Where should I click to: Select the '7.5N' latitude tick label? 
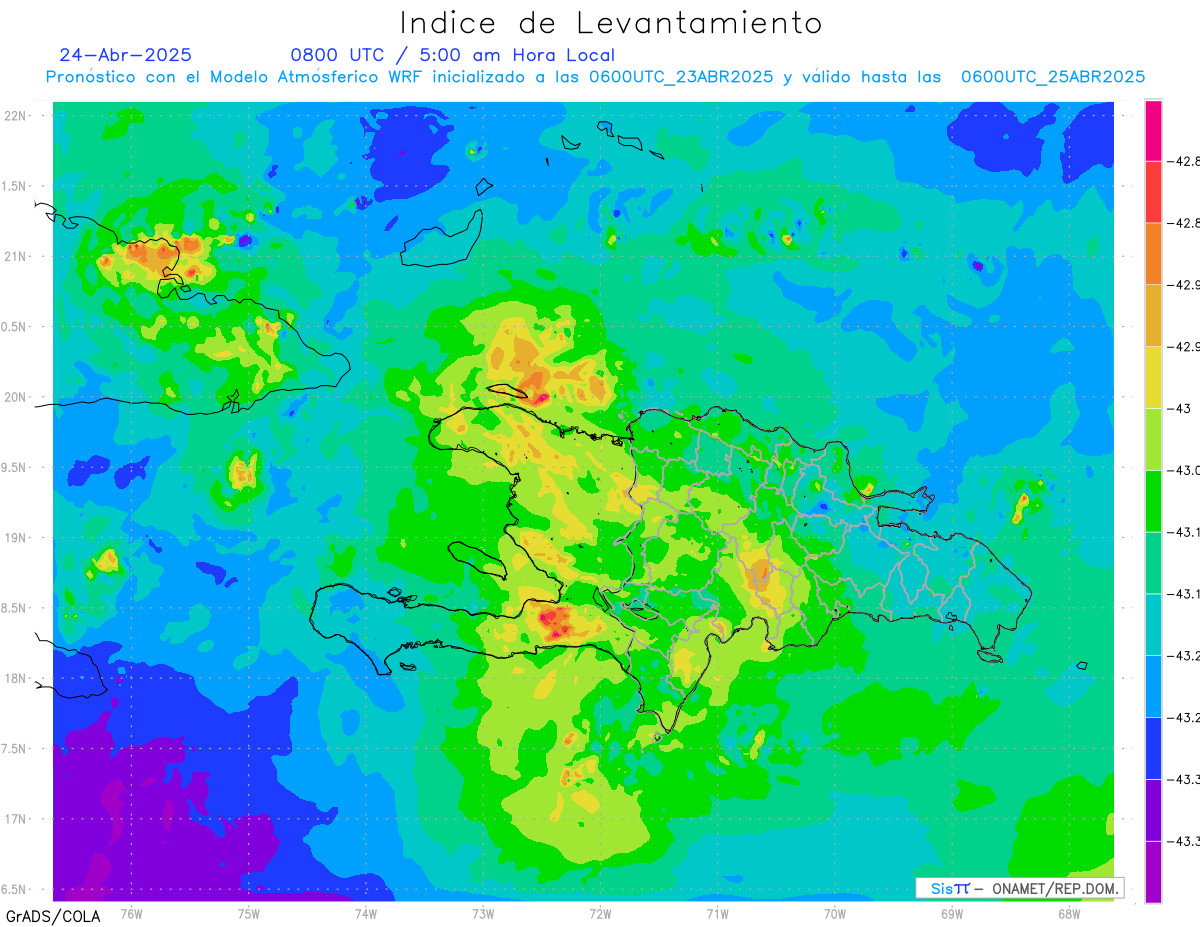tap(15, 749)
